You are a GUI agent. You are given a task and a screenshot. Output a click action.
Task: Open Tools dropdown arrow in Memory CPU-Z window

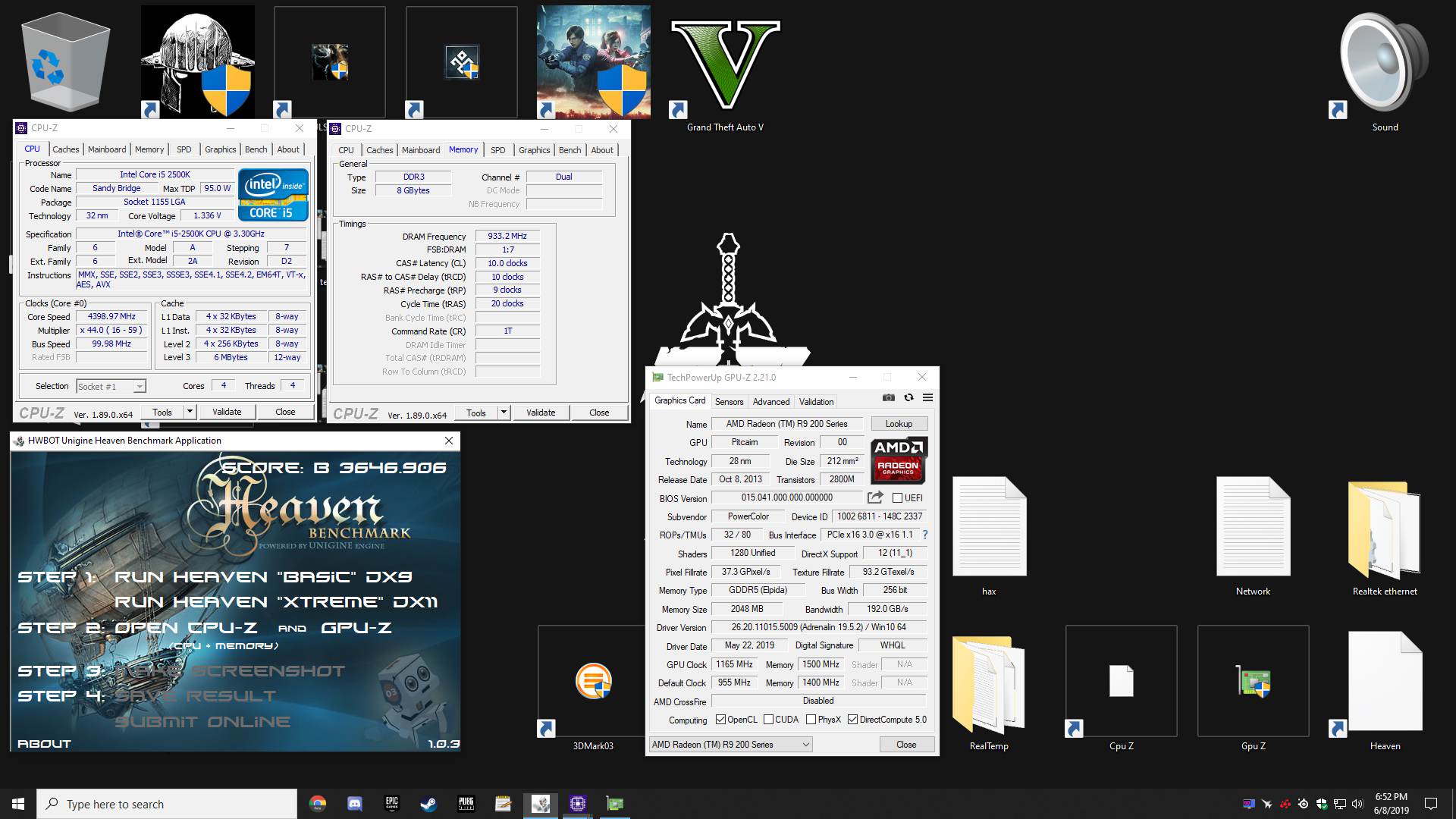pos(504,413)
